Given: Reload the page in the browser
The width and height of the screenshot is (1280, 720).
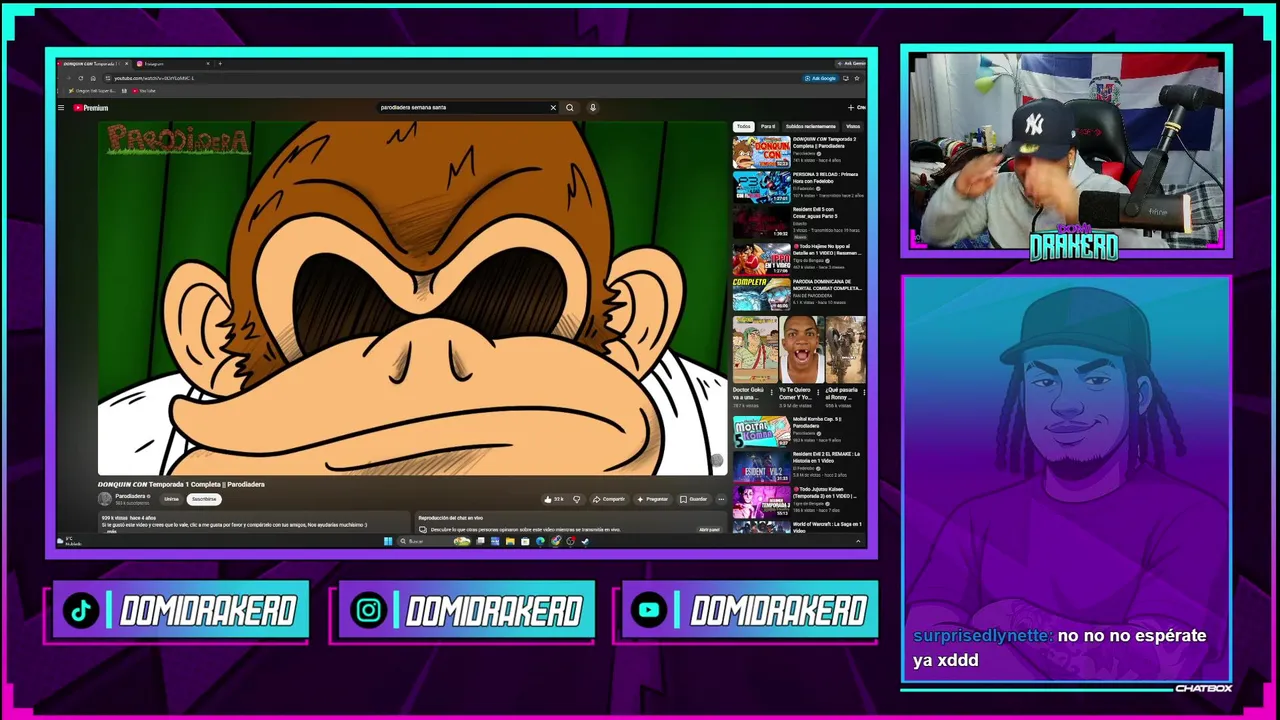Looking at the screenshot, I should [80, 78].
